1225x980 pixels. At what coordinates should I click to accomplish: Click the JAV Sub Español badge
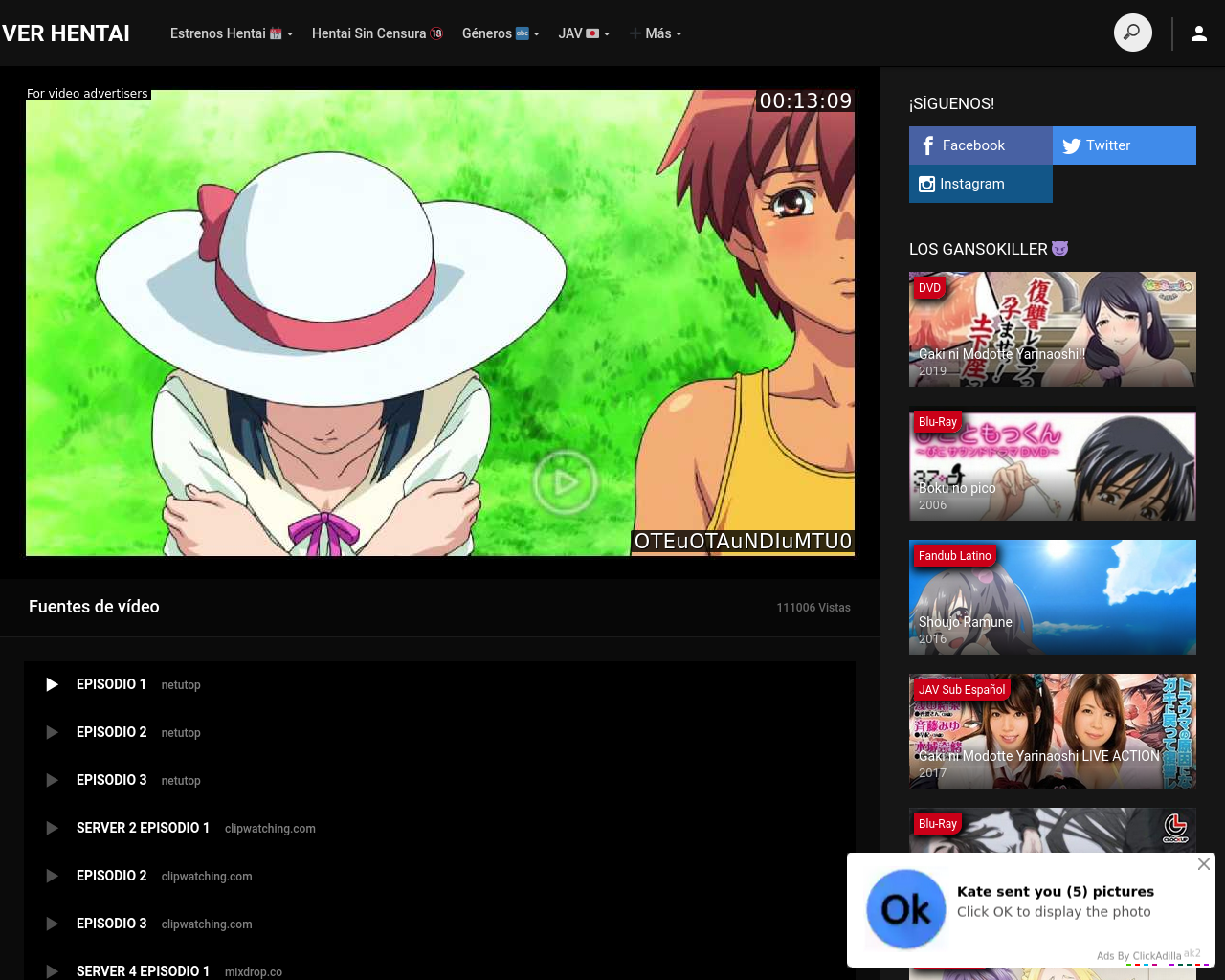click(962, 689)
